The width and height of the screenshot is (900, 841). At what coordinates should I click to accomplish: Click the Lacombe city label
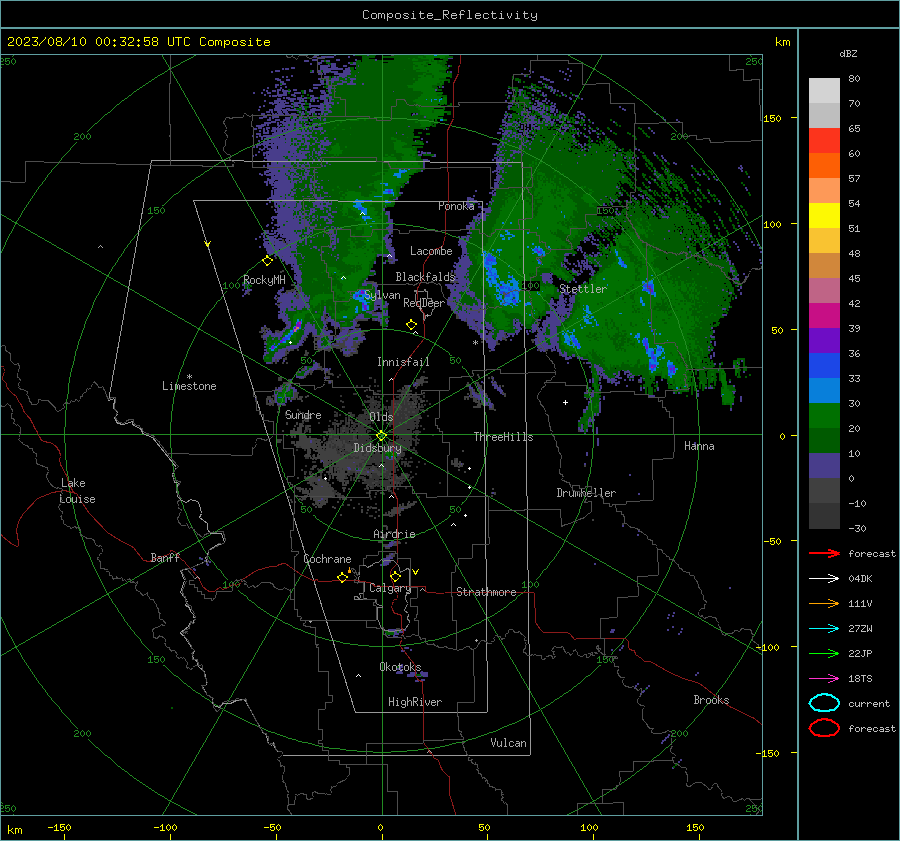pos(431,251)
